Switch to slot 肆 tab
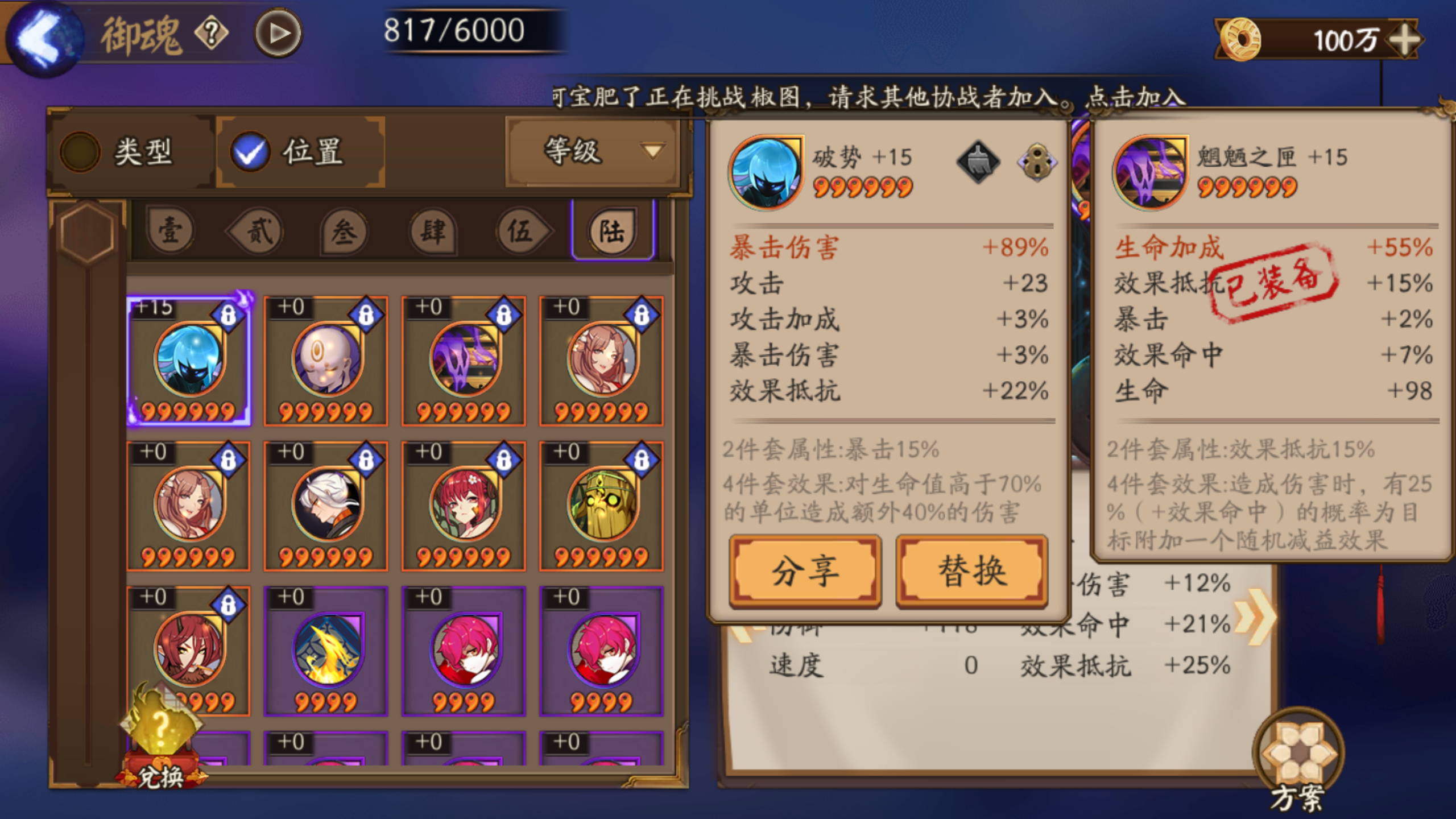 433,230
